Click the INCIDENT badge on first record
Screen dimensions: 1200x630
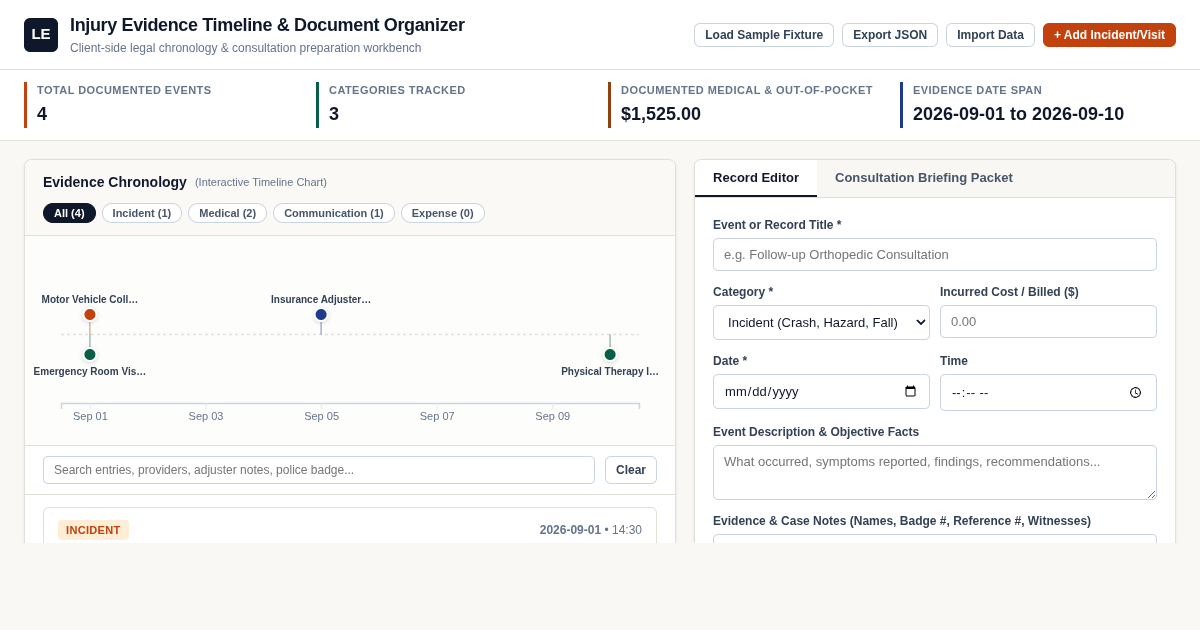tap(93, 530)
